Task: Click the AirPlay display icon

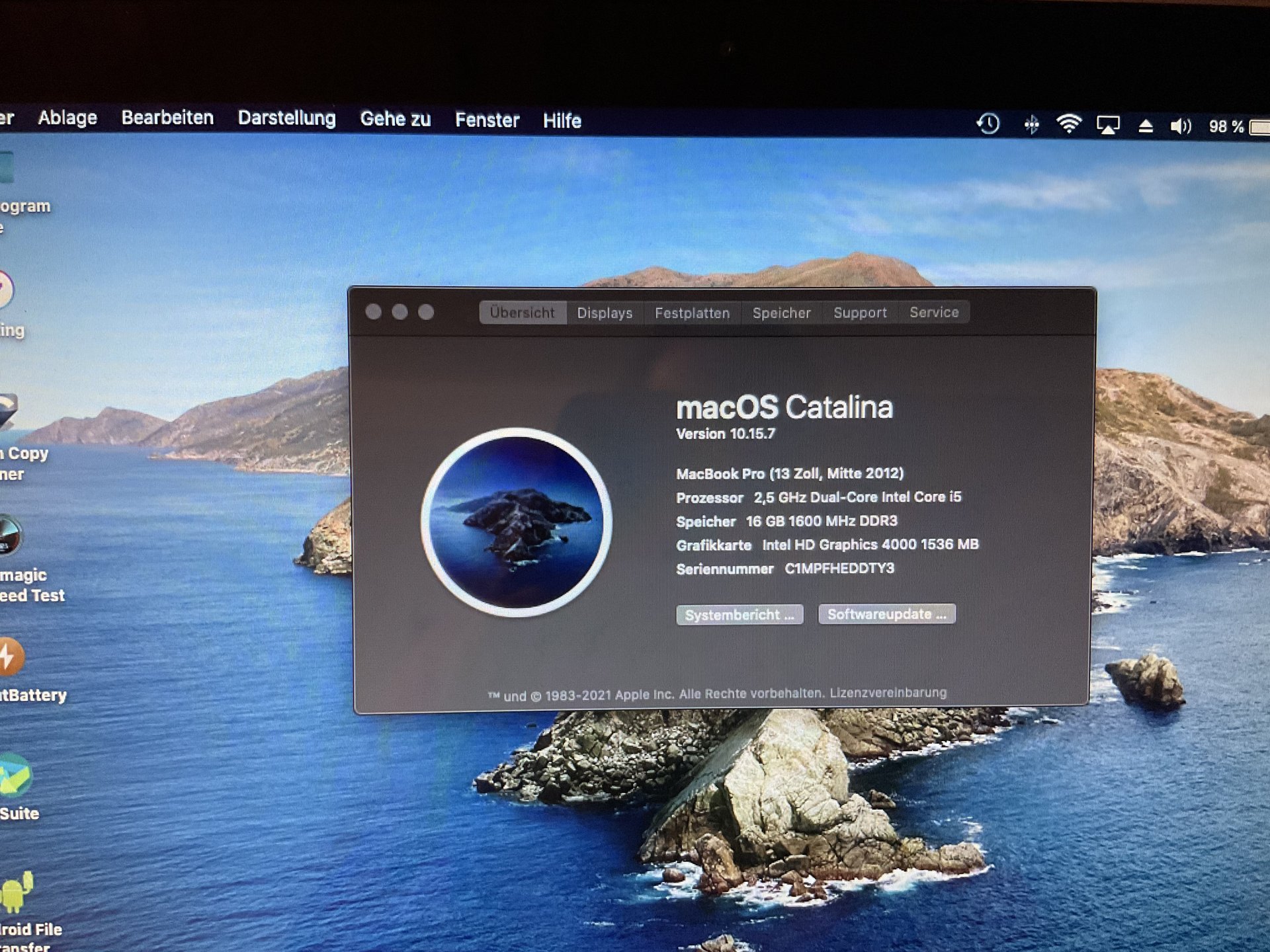Action: (x=1108, y=125)
